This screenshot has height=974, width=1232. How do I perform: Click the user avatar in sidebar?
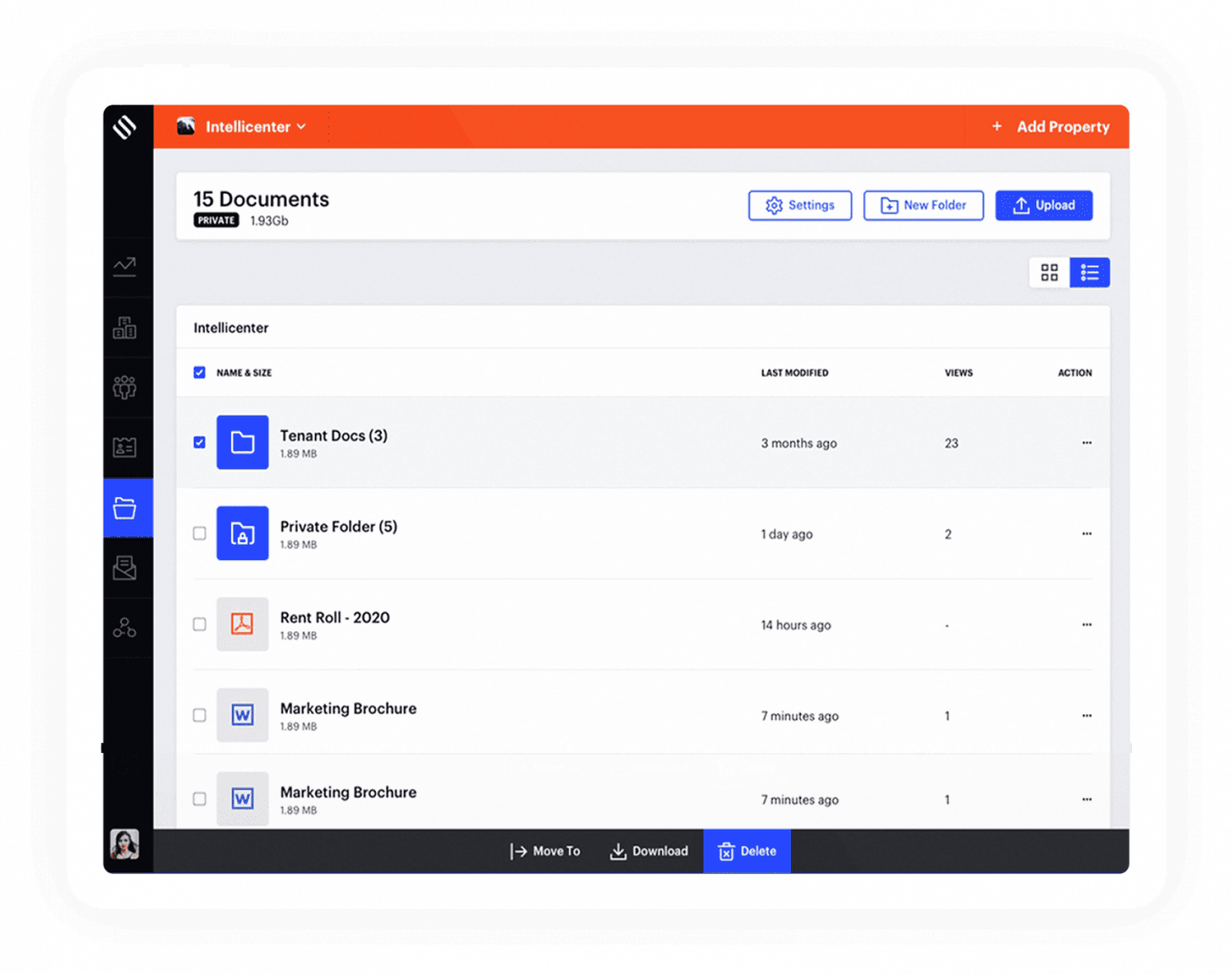point(124,844)
